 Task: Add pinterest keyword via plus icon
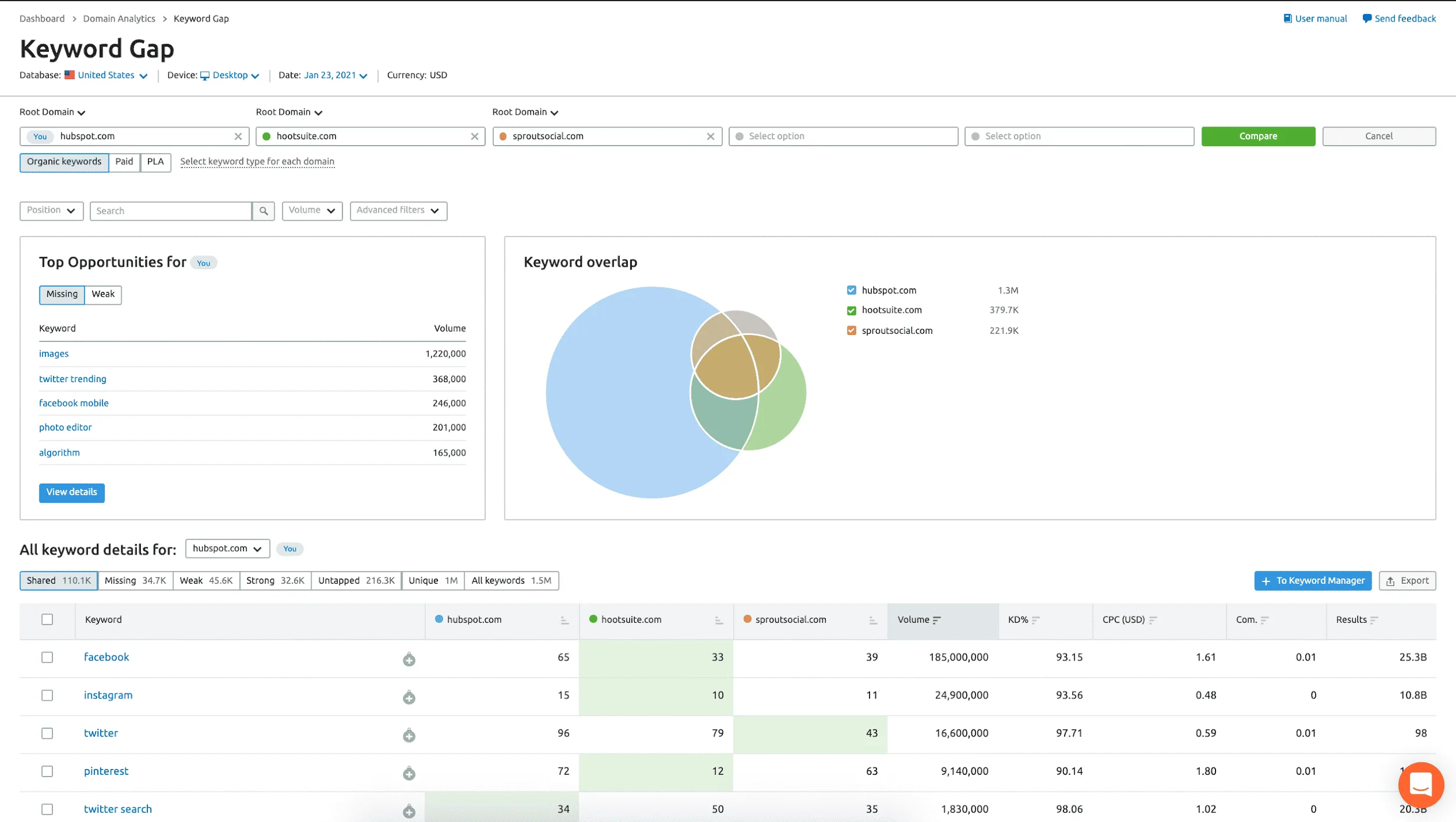tap(409, 773)
